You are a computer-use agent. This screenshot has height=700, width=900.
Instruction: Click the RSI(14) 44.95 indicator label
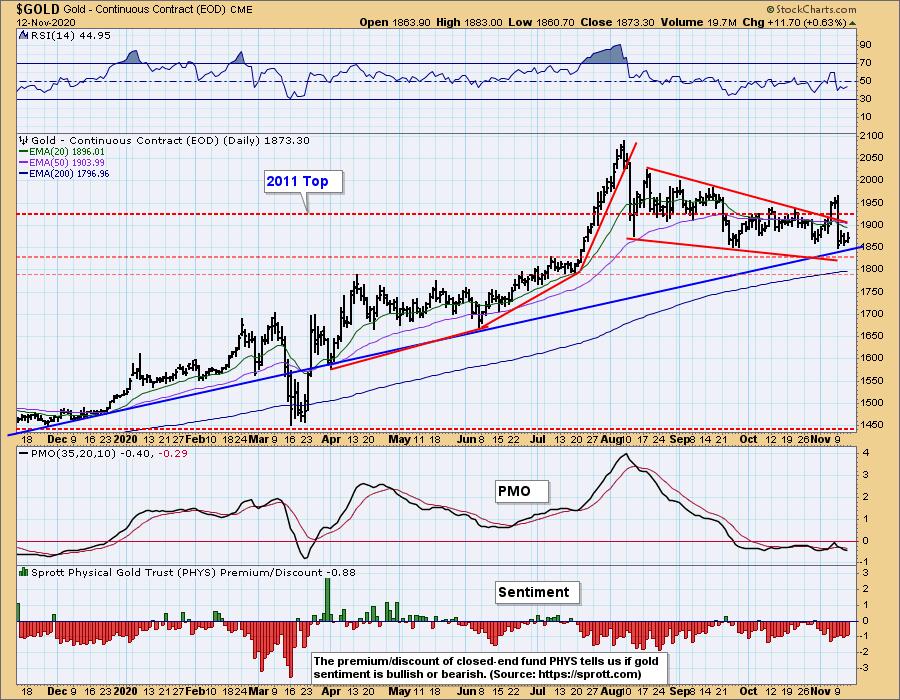71,36
